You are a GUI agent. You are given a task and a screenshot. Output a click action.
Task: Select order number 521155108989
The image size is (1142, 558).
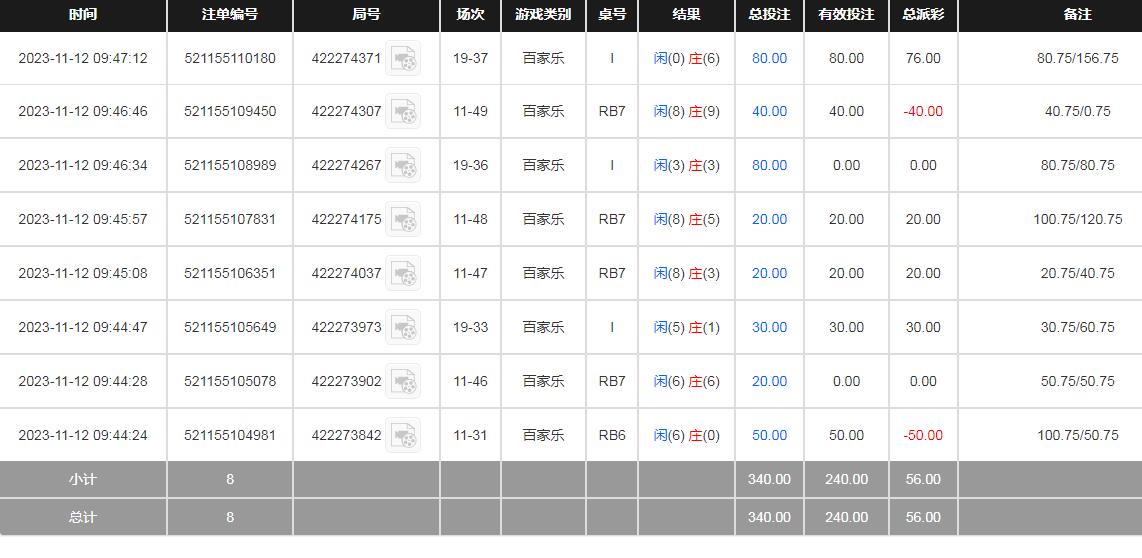tap(229, 166)
